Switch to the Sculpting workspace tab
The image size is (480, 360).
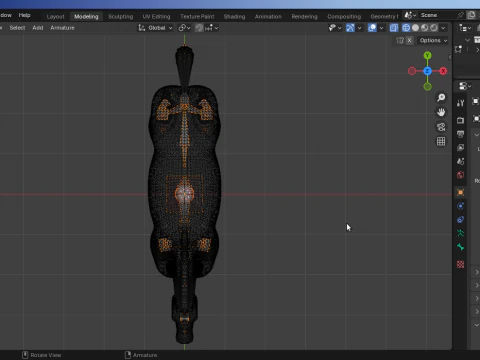121,16
